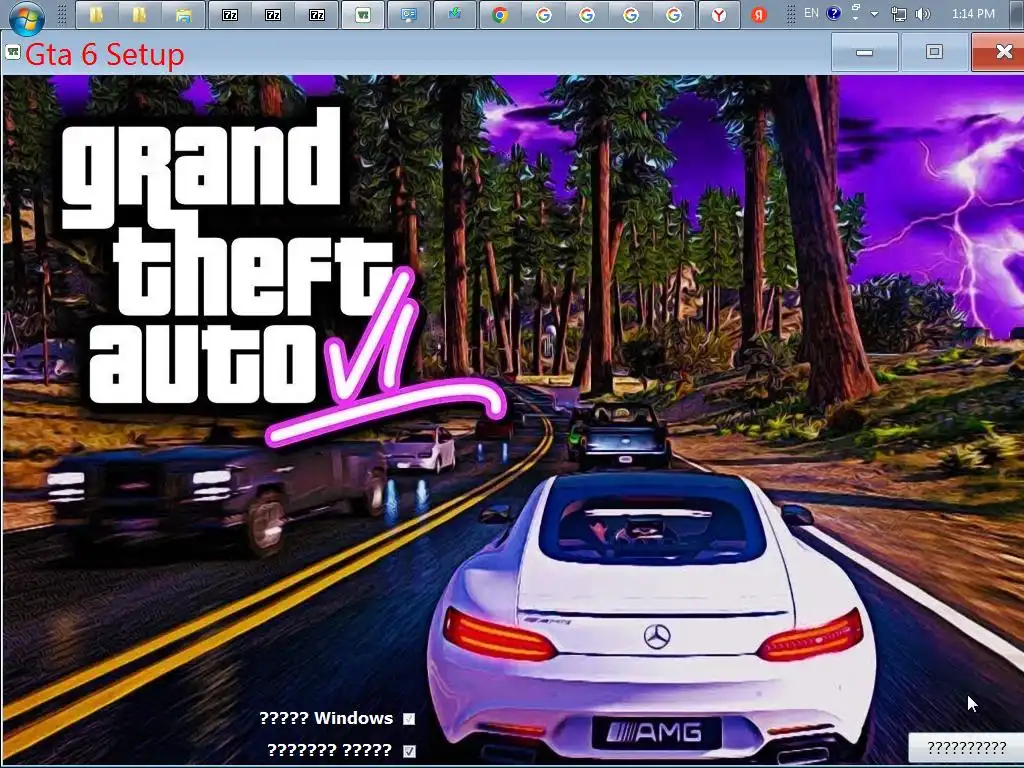
Task: Open the red Yandex Я taskbar icon
Action: coord(759,15)
